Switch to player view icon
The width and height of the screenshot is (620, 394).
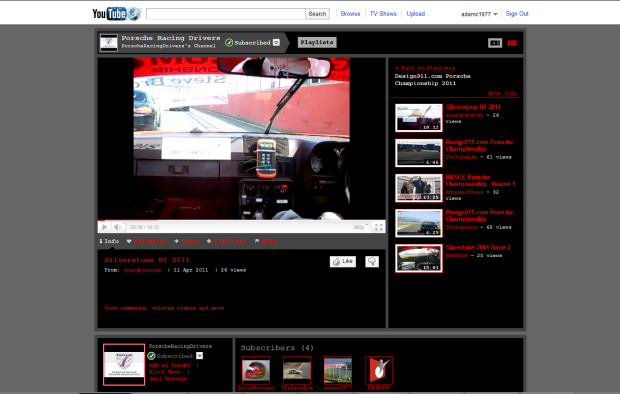pyautogui.click(x=495, y=43)
